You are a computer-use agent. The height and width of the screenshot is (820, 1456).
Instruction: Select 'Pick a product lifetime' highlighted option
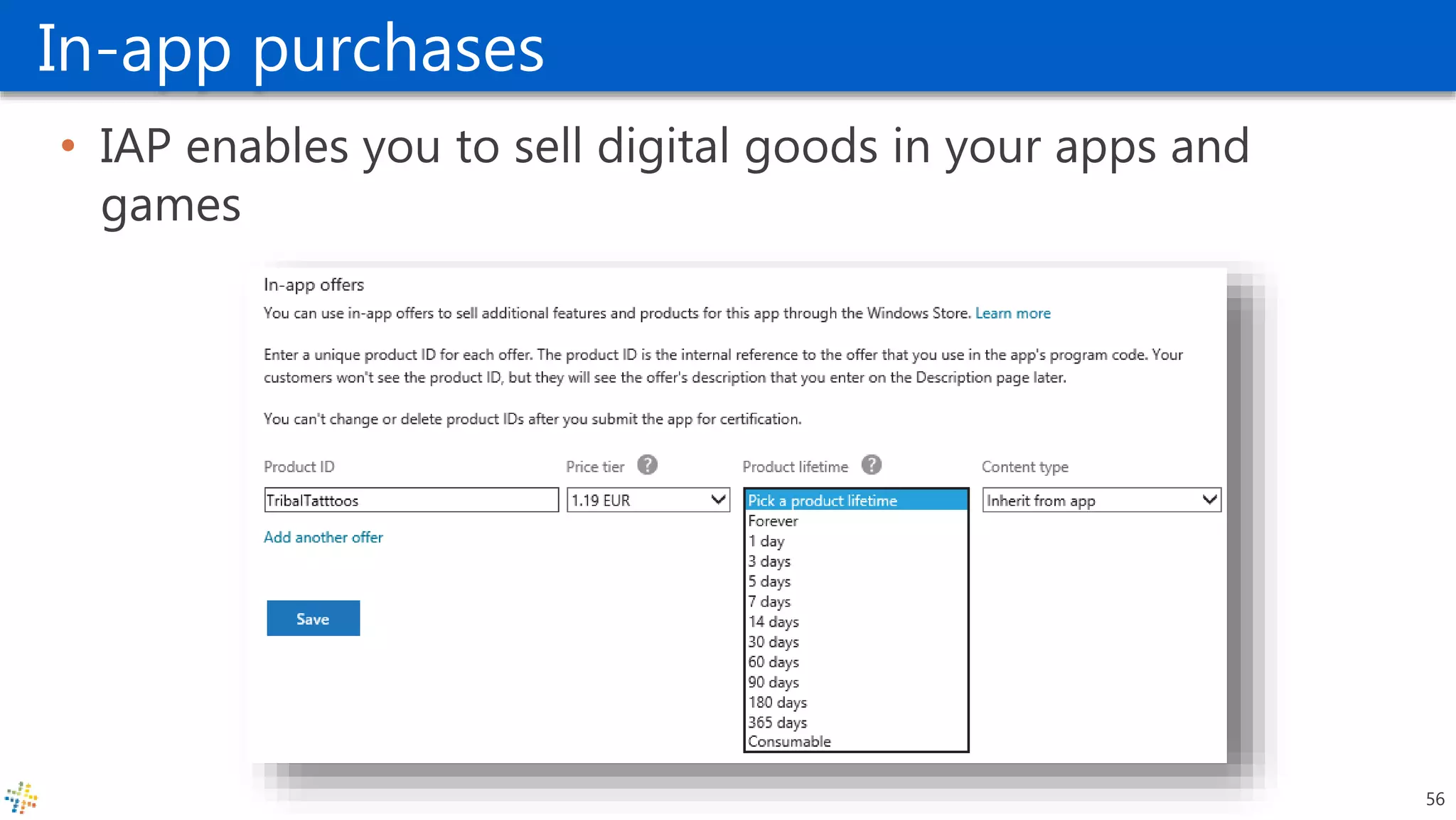(856, 501)
